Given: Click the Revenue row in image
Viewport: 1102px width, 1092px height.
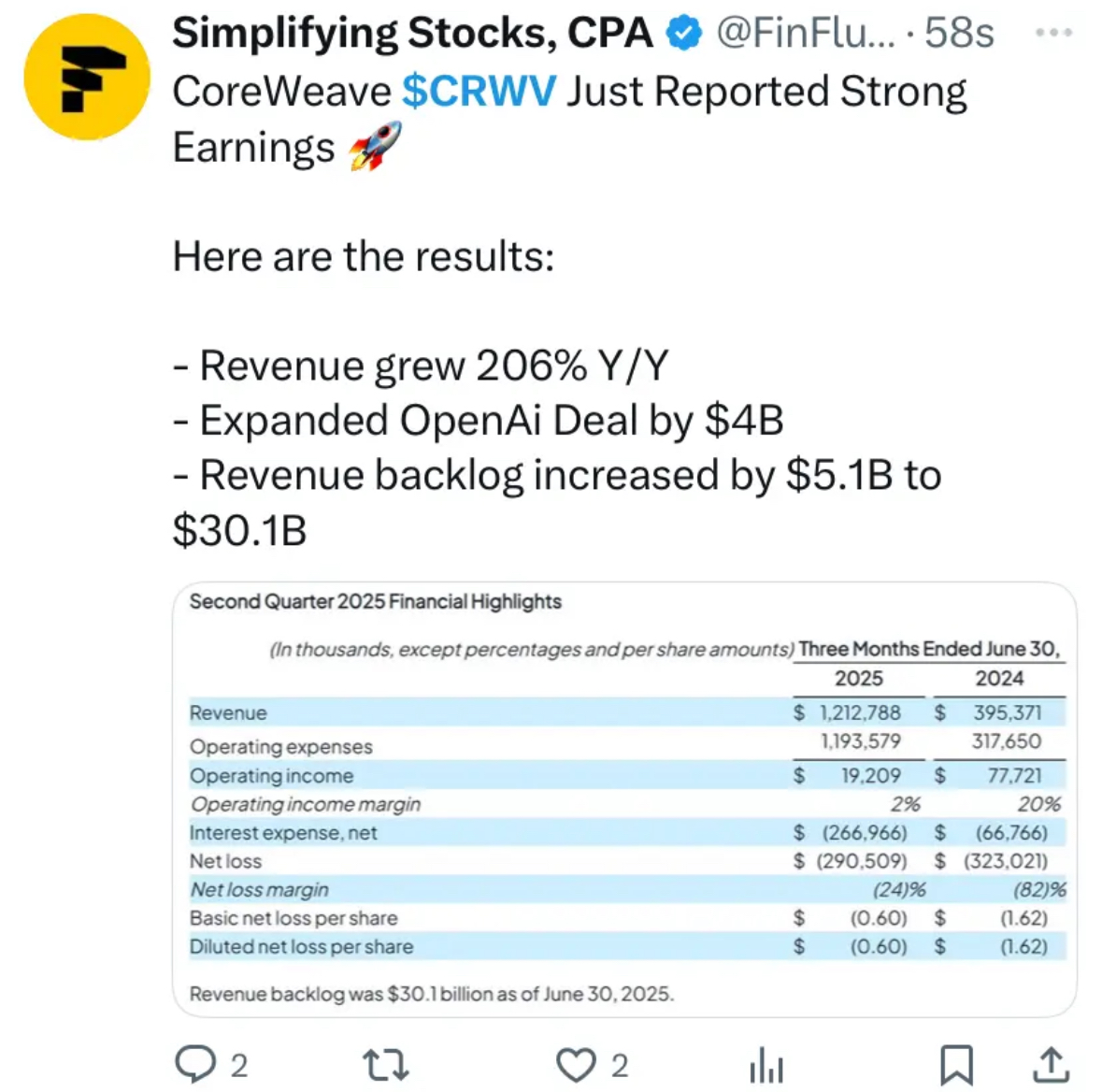Looking at the screenshot, I should click(627, 712).
